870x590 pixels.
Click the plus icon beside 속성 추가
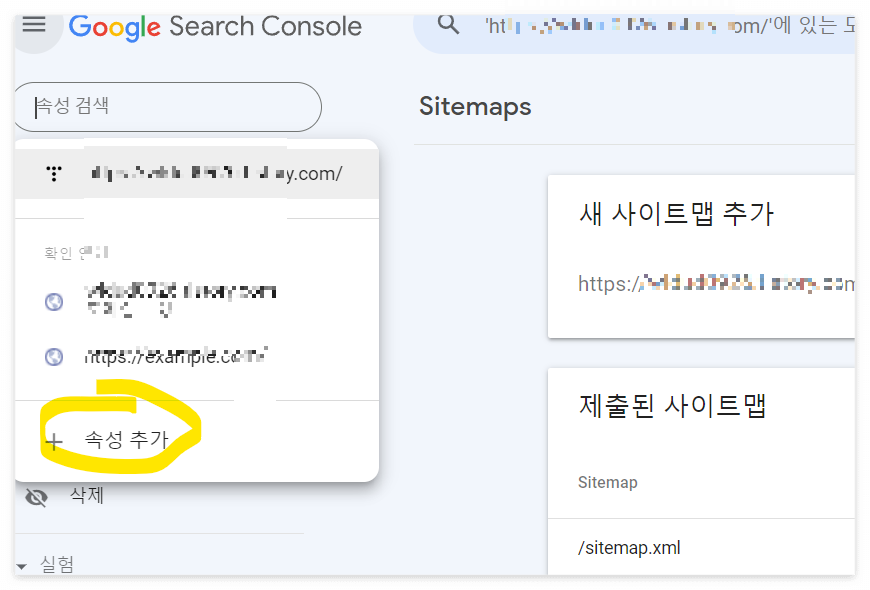pyautogui.click(x=54, y=442)
